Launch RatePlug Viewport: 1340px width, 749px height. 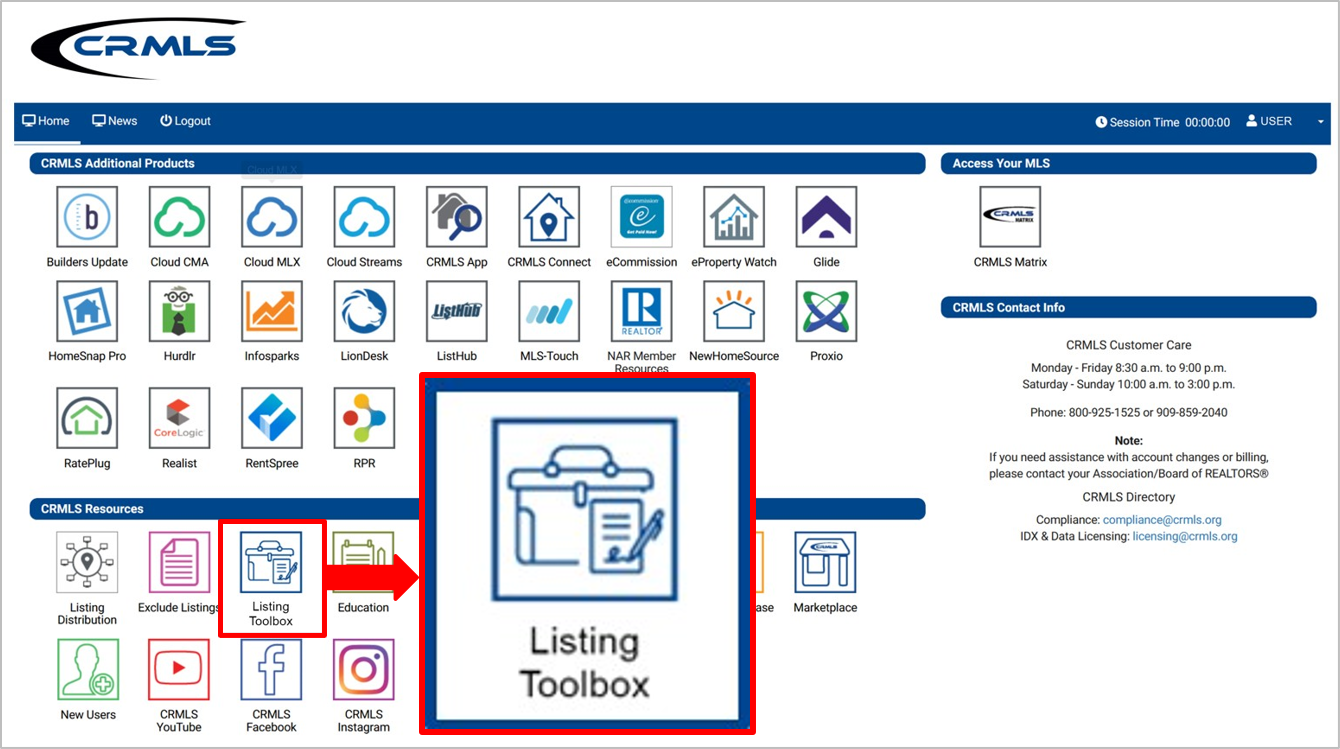click(87, 418)
